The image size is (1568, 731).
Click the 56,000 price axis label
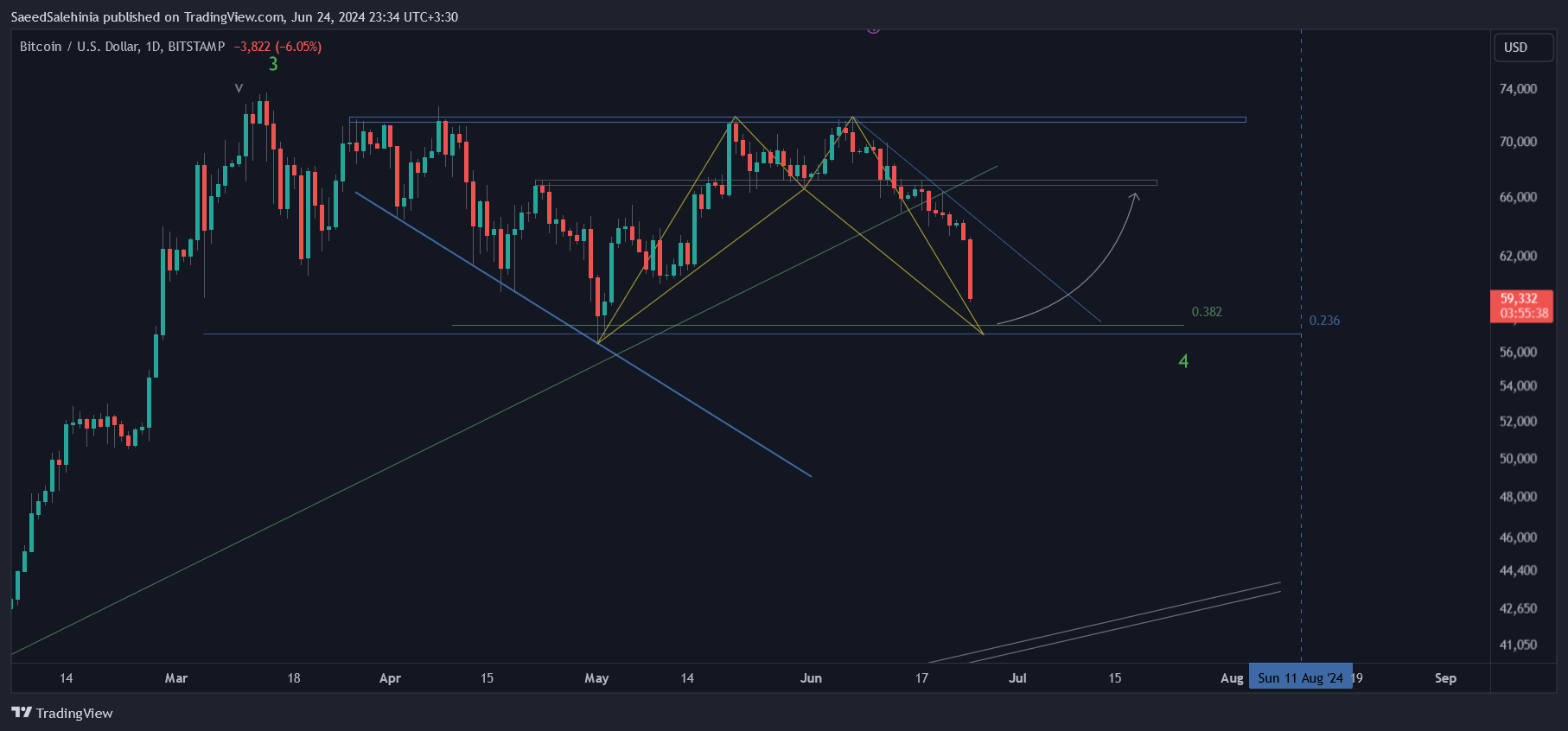coord(1518,353)
